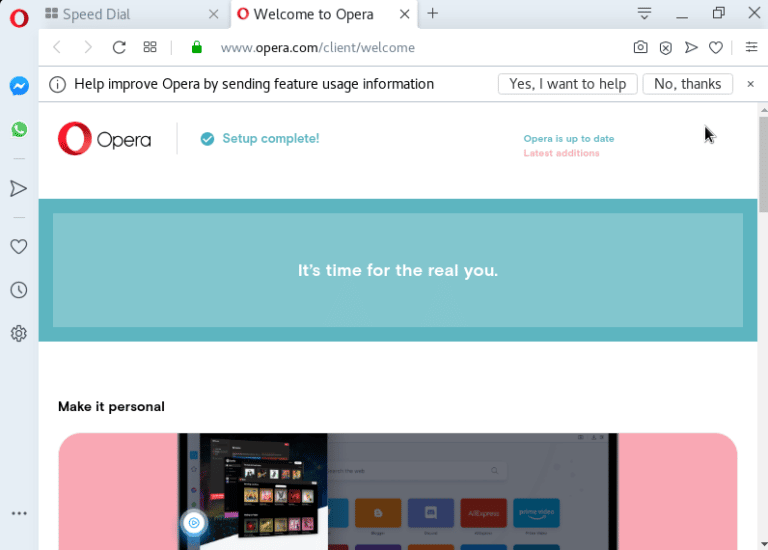Close the Speed Dial tab

coord(214,14)
